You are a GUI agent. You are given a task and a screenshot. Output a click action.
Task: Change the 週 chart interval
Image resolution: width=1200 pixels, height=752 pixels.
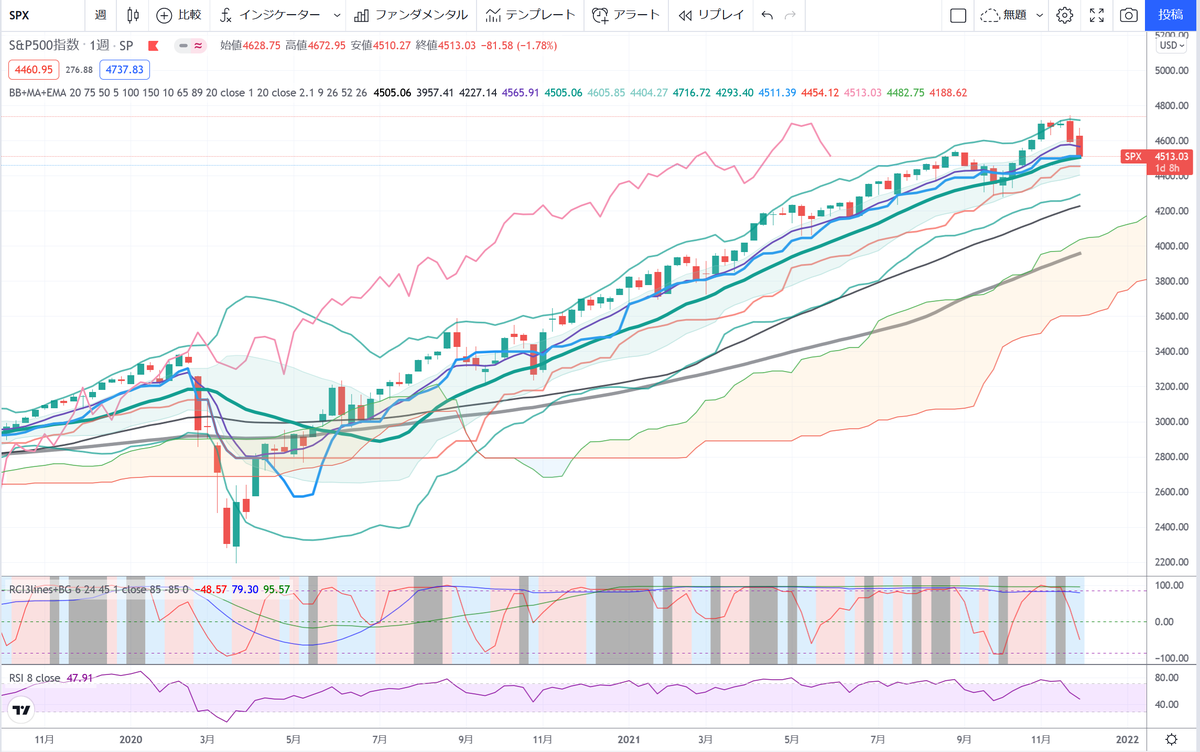100,15
